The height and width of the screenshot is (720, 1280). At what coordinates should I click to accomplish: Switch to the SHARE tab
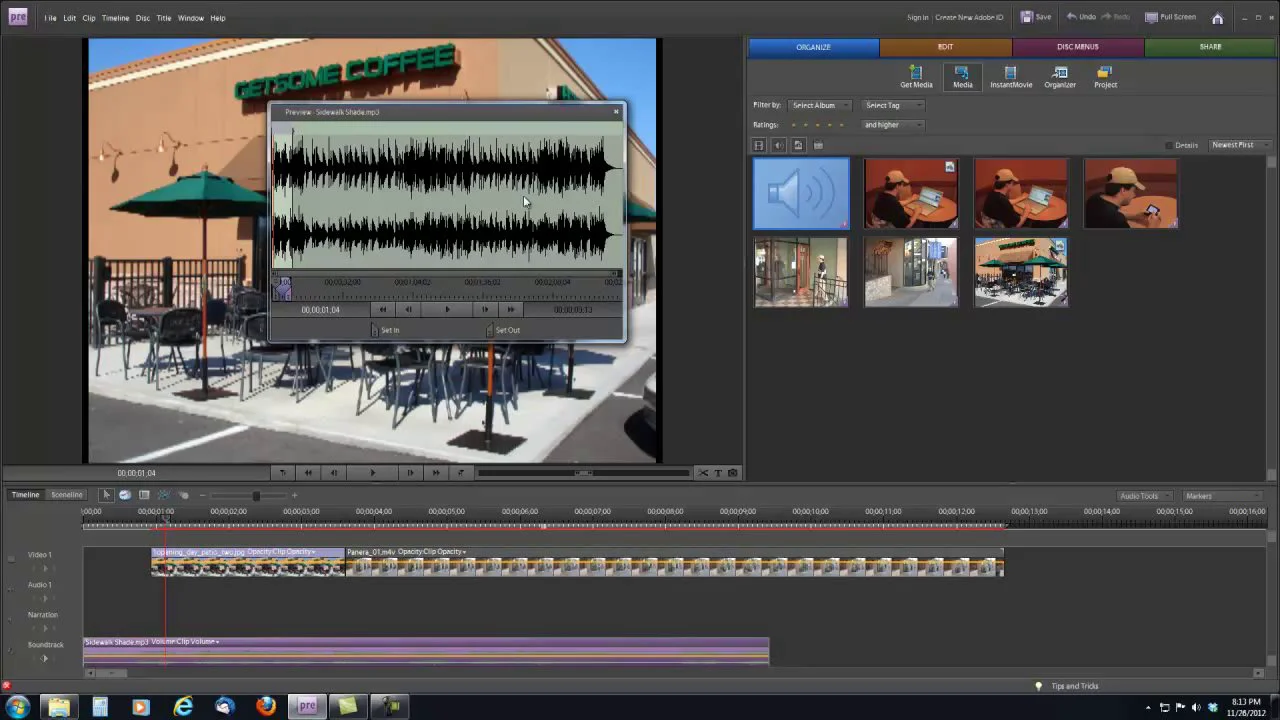pos(1211,47)
